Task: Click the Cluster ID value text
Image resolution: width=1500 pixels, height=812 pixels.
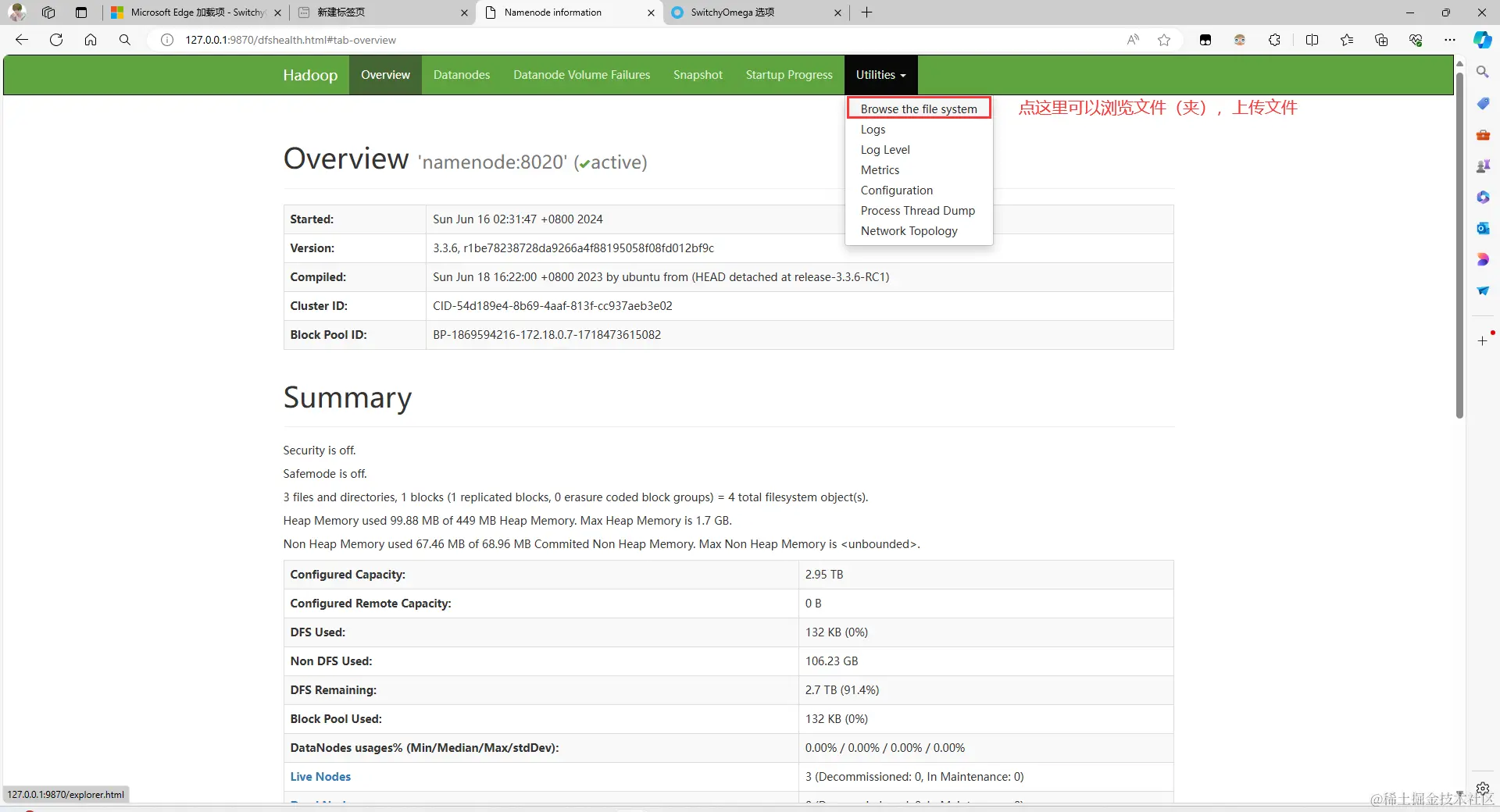Action: tap(552, 306)
